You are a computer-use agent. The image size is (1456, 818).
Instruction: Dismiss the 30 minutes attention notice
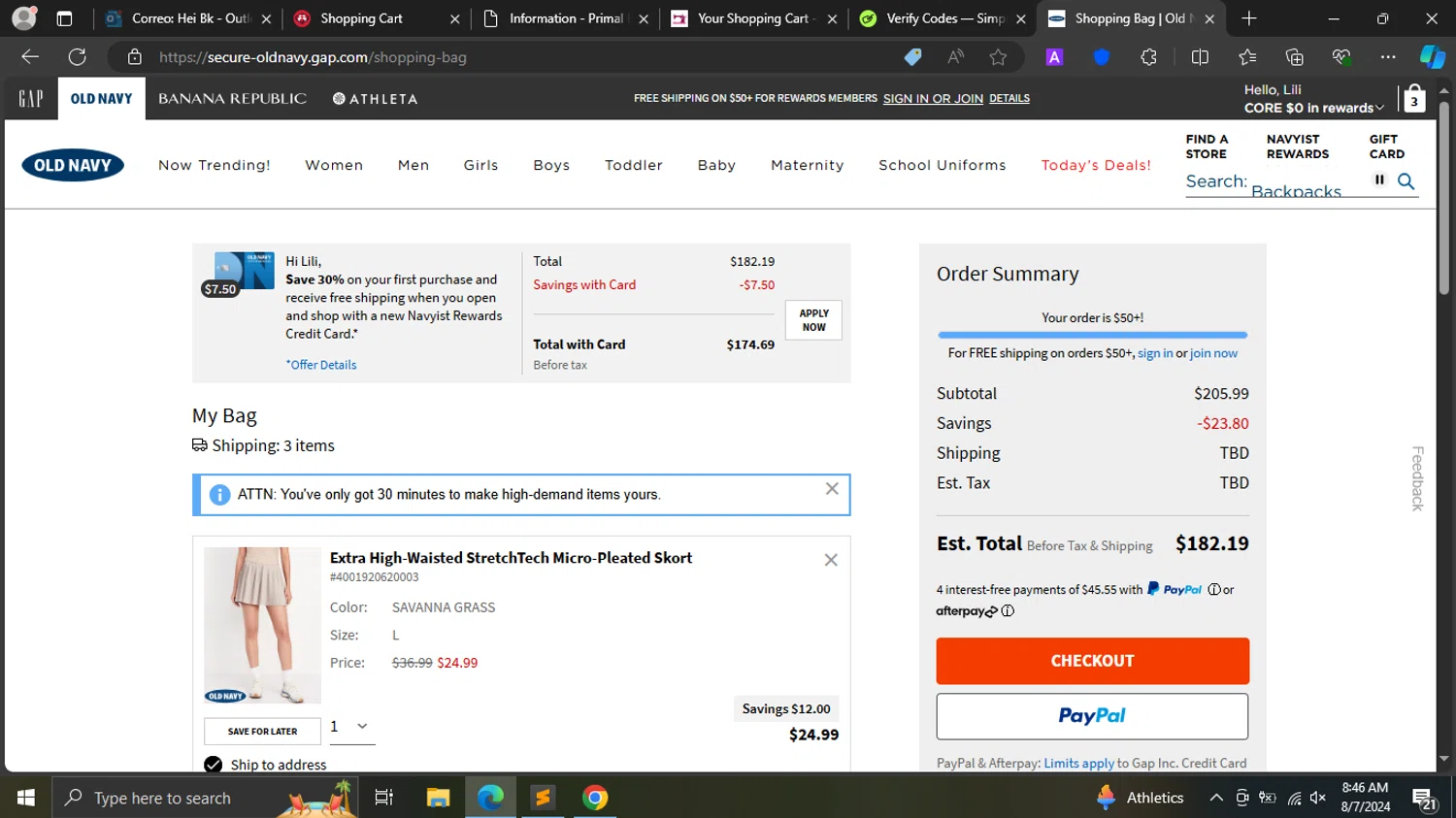coord(832,489)
